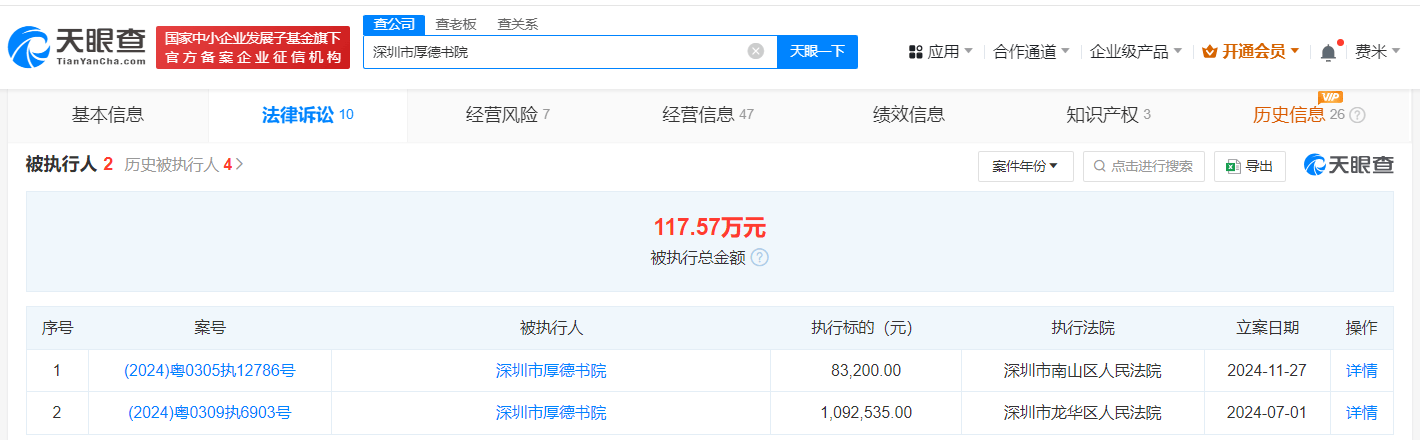1420x440 pixels.
Task: Open the 费米 user account menu
Action: pyautogui.click(x=1378, y=51)
